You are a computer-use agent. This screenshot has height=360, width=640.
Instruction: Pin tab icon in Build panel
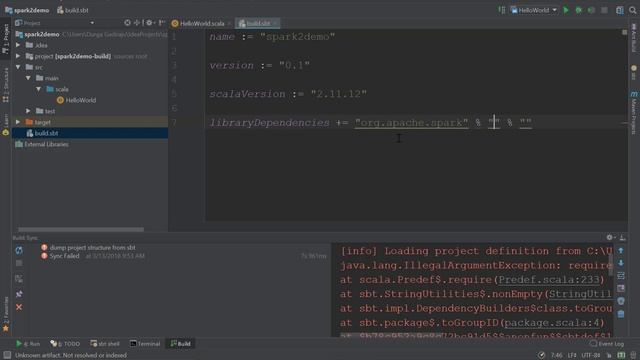pyautogui.click(x=19, y=294)
